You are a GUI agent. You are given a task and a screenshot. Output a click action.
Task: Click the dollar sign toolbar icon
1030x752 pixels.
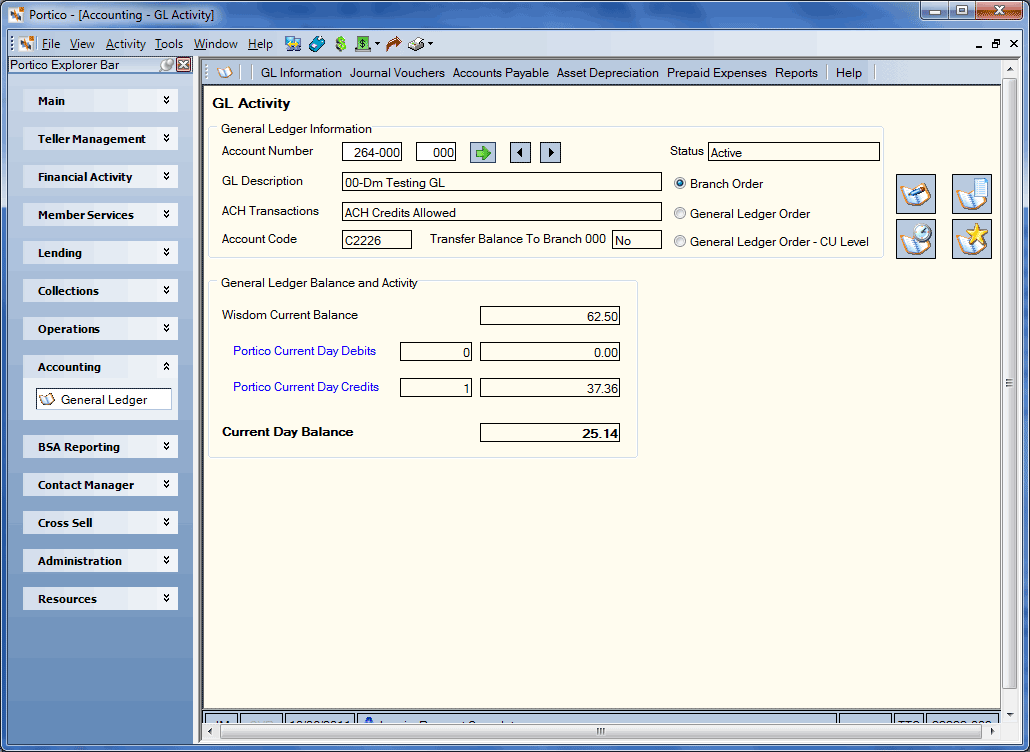click(340, 44)
